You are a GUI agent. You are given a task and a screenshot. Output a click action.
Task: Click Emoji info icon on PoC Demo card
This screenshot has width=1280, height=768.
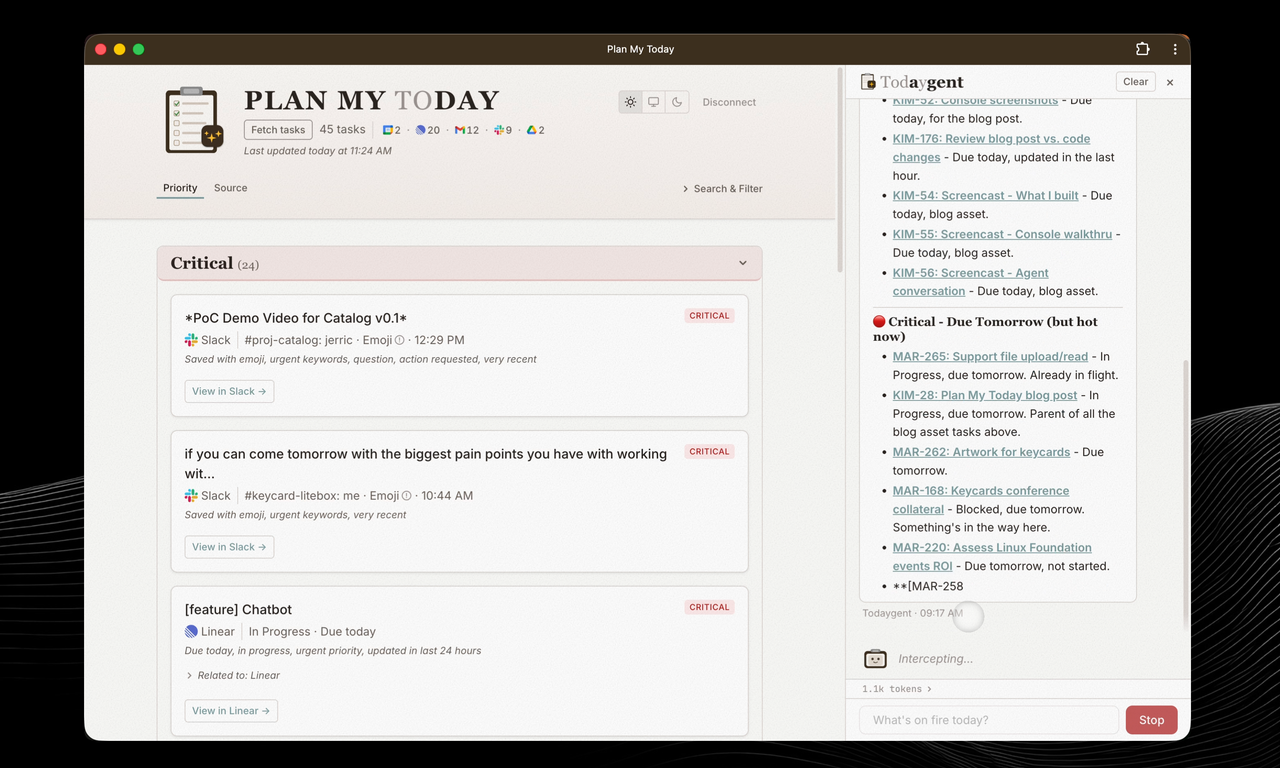click(x=400, y=340)
